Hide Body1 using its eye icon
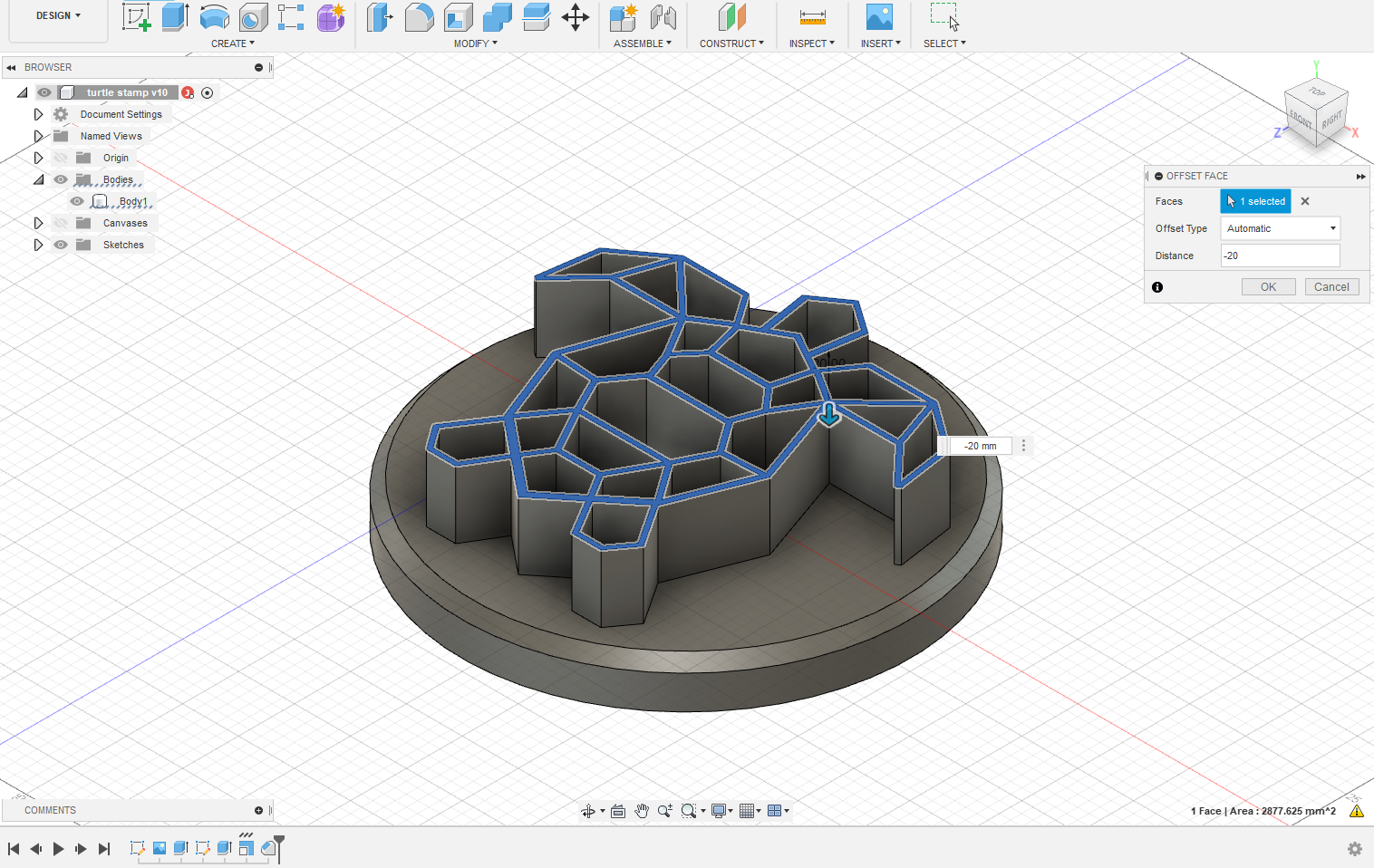This screenshot has height=868, width=1374. (x=77, y=201)
